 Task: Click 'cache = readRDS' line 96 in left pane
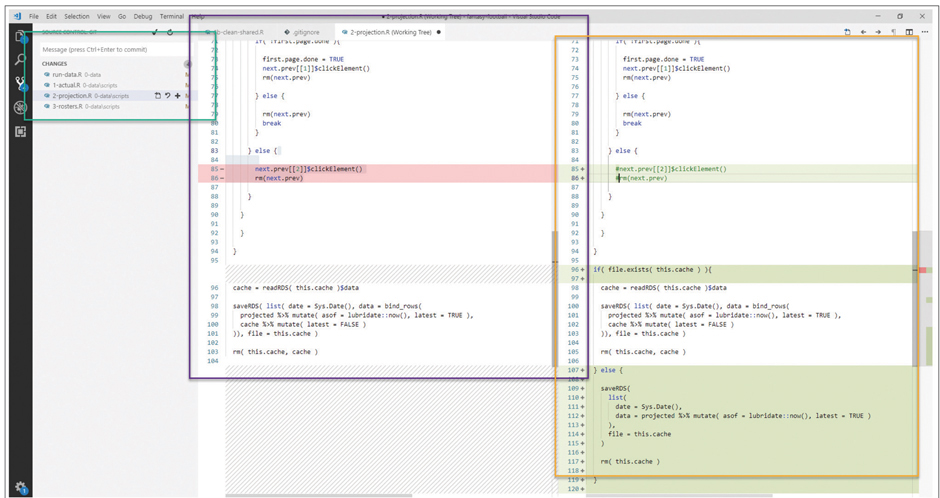(x=296, y=288)
